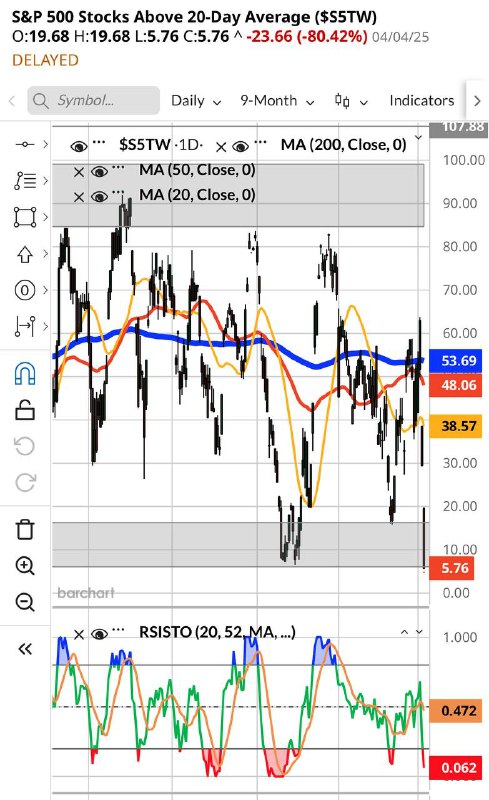This screenshot has height=800, width=489.
Task: Open MA 20 options ellipsis
Action: pos(118,192)
